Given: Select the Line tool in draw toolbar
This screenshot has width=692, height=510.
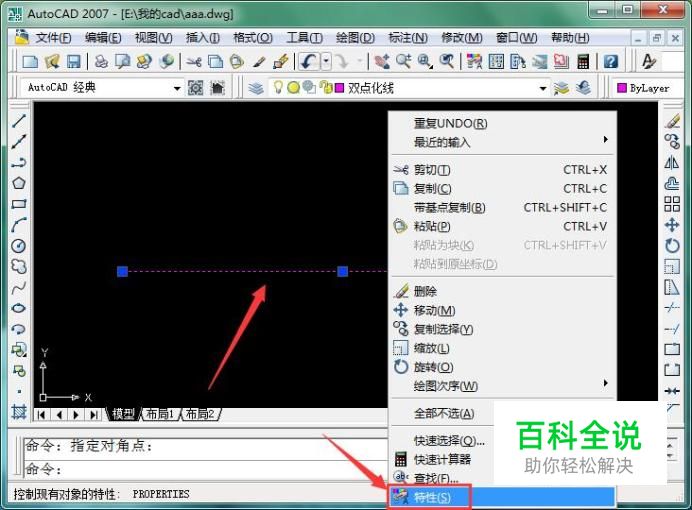Looking at the screenshot, I should [x=19, y=120].
